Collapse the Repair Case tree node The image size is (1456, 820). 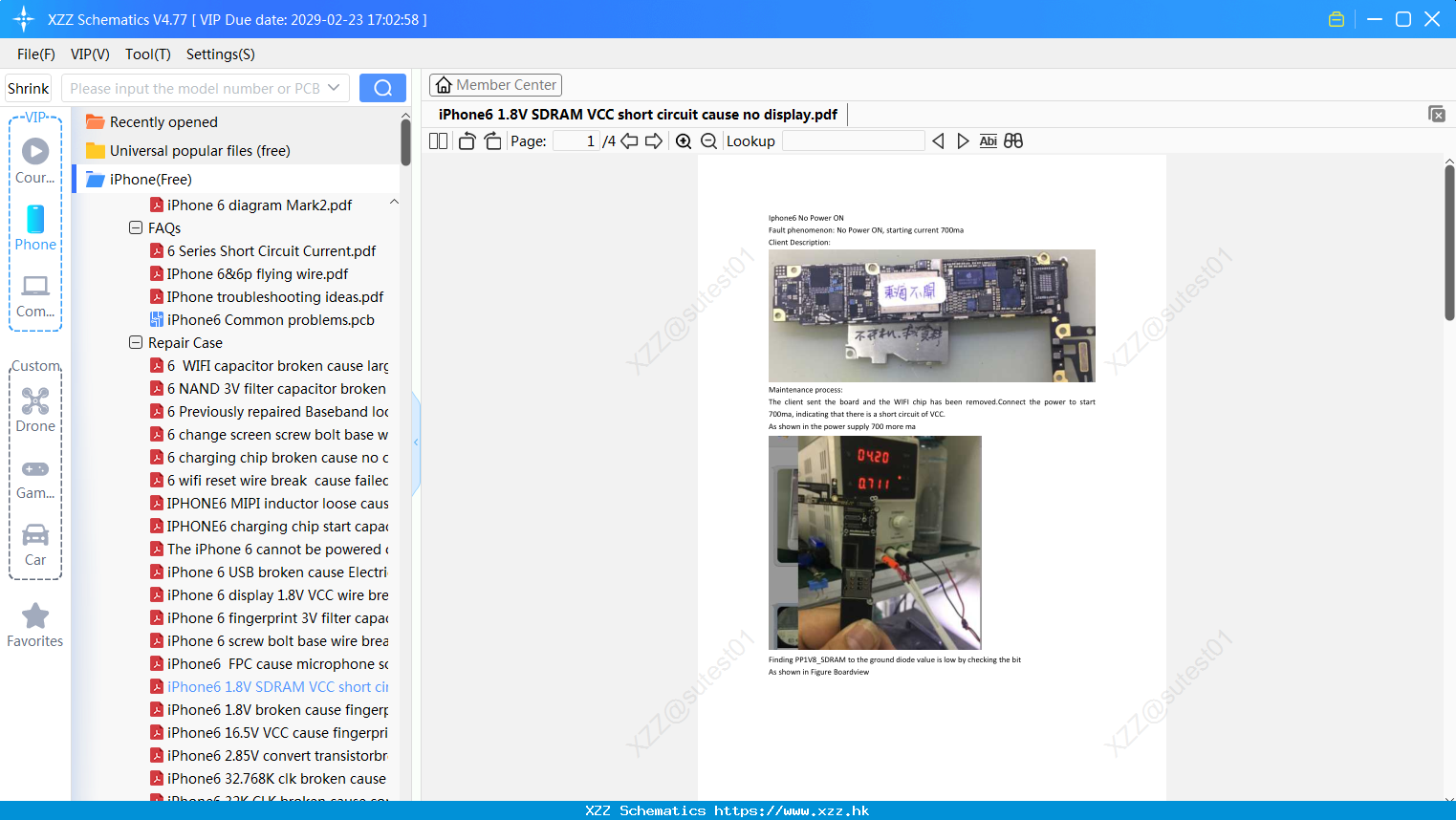tap(136, 343)
